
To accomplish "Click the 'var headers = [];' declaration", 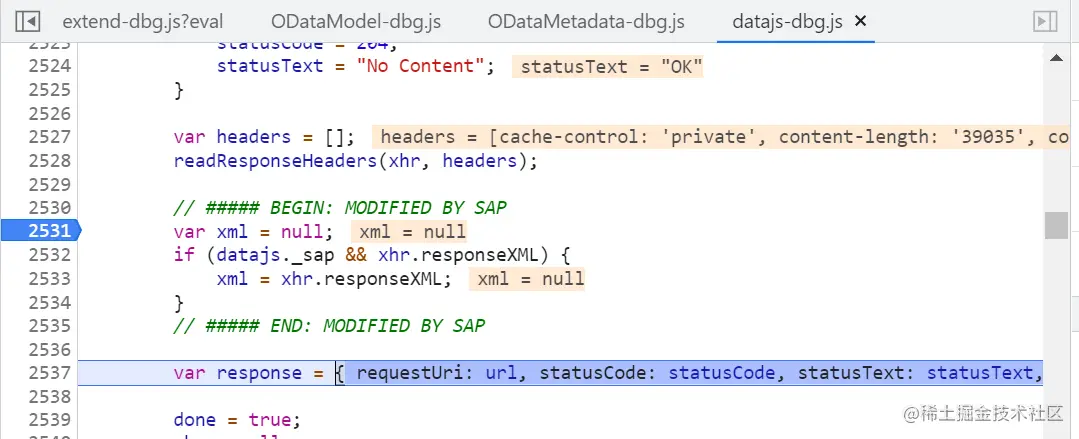I will 264,137.
